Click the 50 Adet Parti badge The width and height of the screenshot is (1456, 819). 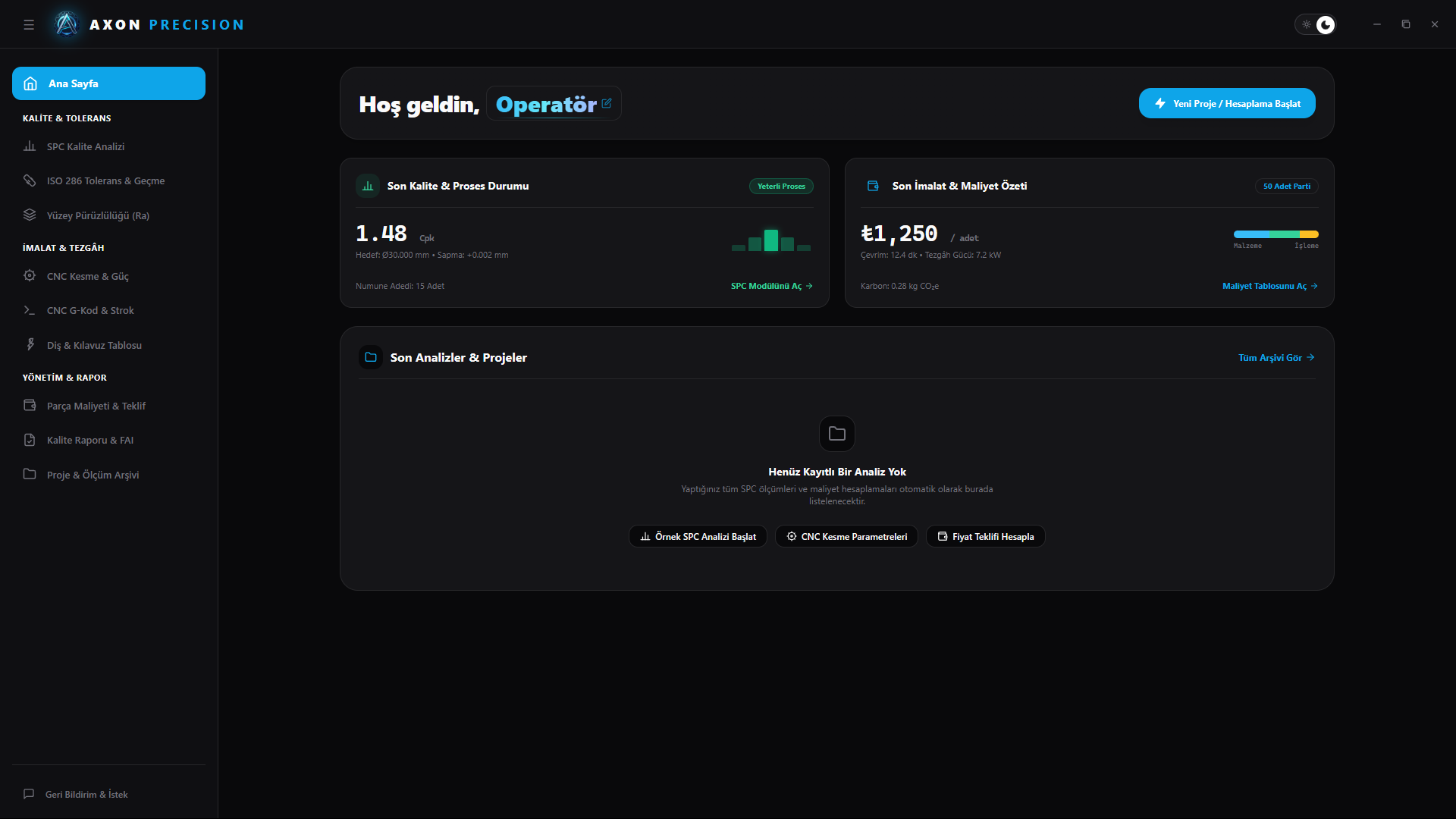pyautogui.click(x=1287, y=186)
